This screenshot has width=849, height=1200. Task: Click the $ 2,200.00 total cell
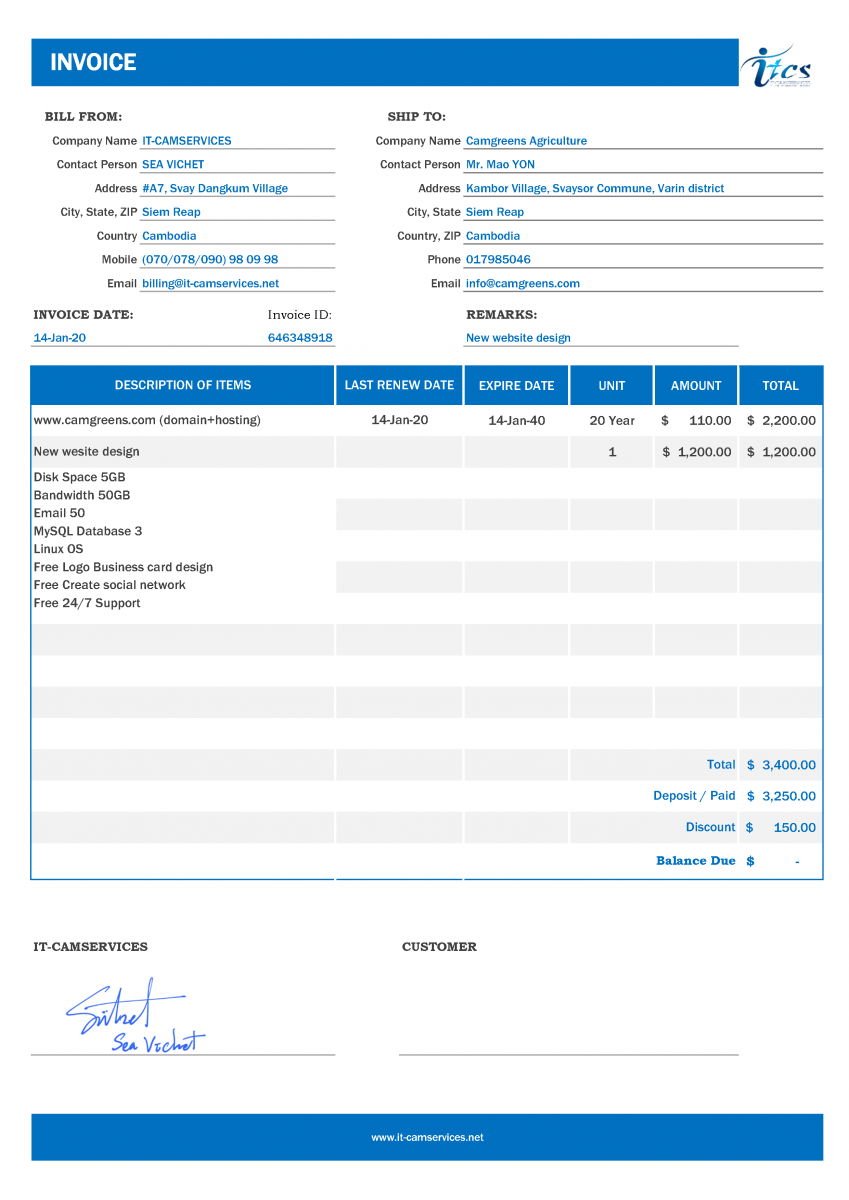coord(781,420)
